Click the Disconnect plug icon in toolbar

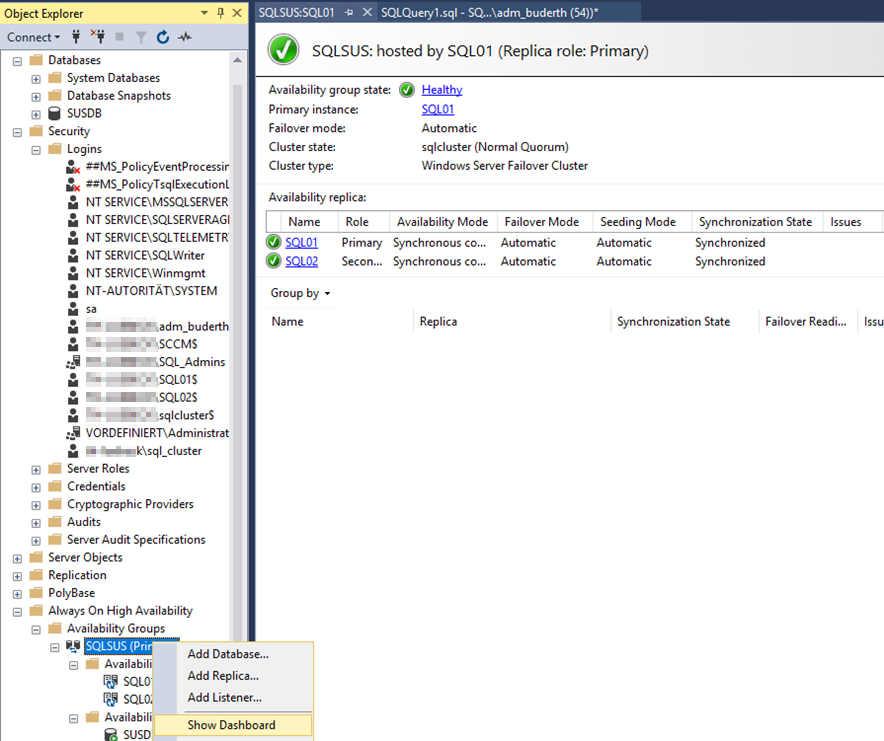(x=98, y=37)
